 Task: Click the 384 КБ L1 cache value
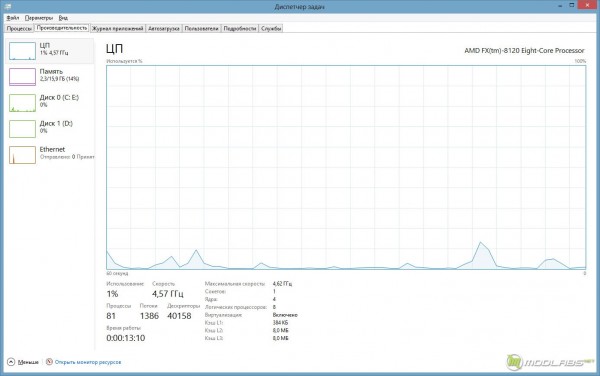[x=280, y=323]
